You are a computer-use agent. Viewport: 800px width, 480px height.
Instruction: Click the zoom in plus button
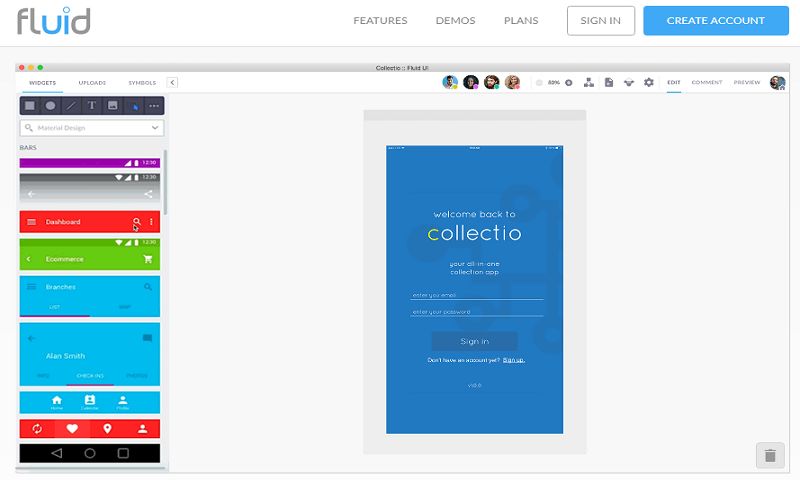[x=569, y=82]
